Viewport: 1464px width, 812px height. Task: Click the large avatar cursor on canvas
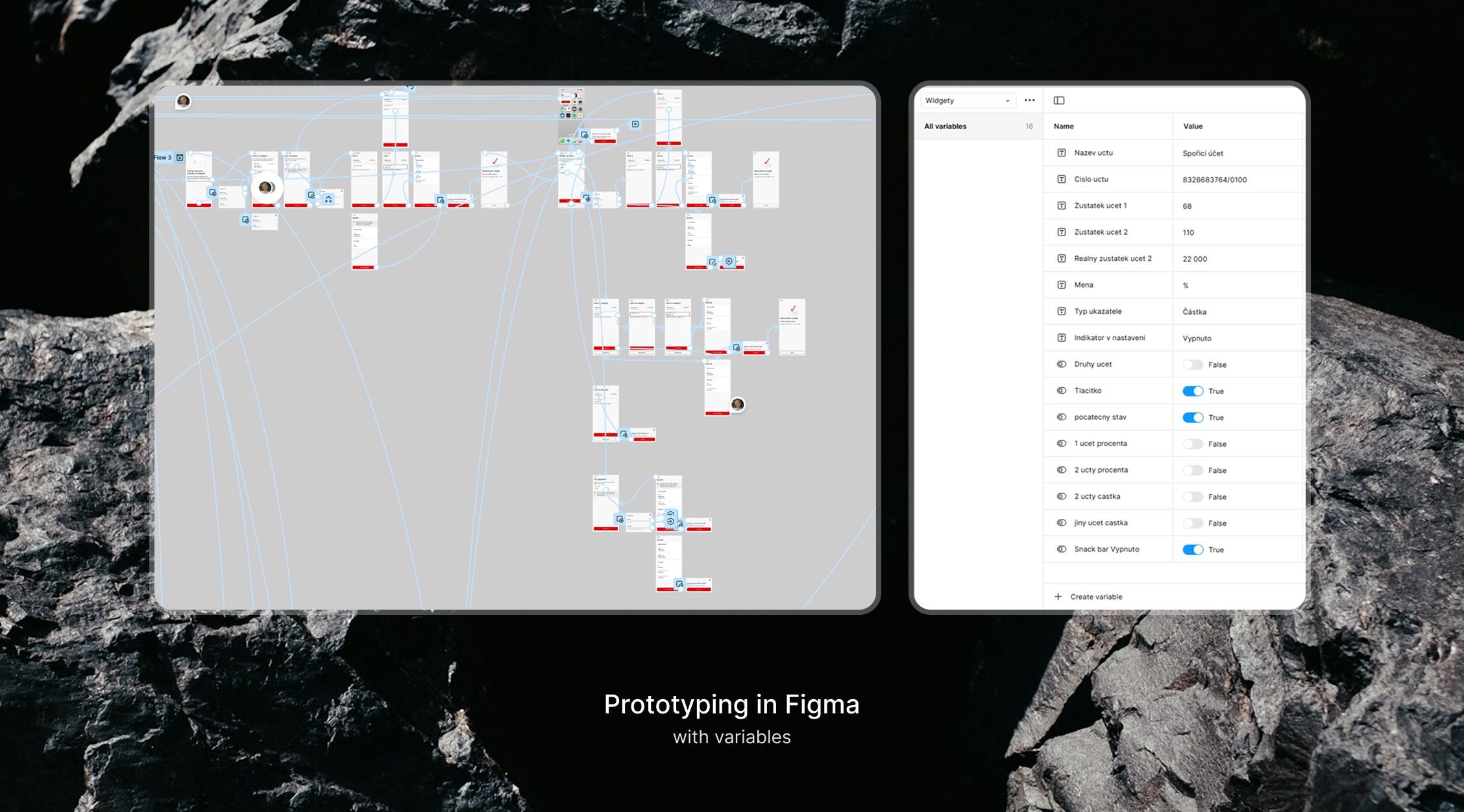click(266, 188)
